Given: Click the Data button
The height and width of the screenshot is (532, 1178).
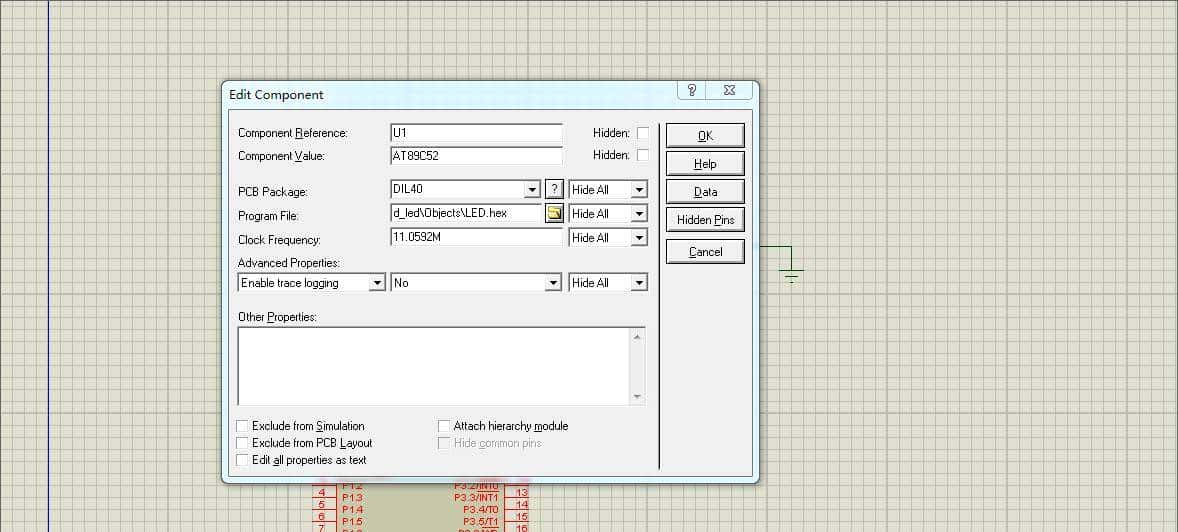Looking at the screenshot, I should pyautogui.click(x=705, y=192).
